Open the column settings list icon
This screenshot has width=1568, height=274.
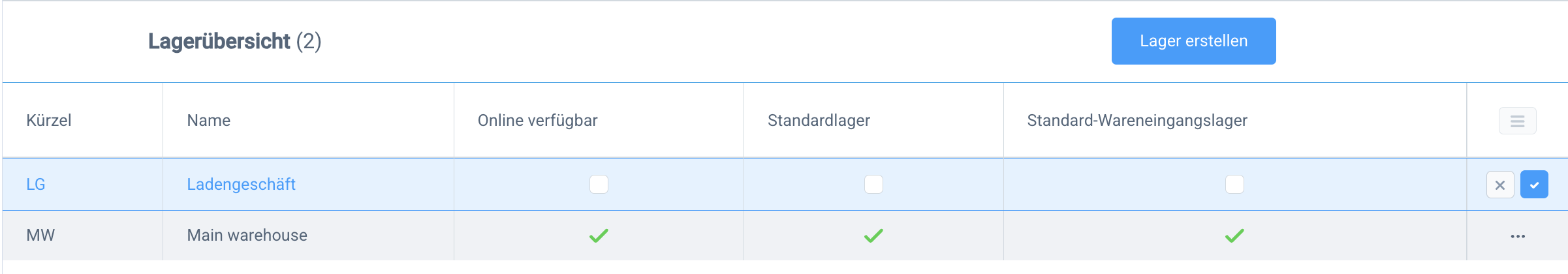(x=1517, y=121)
